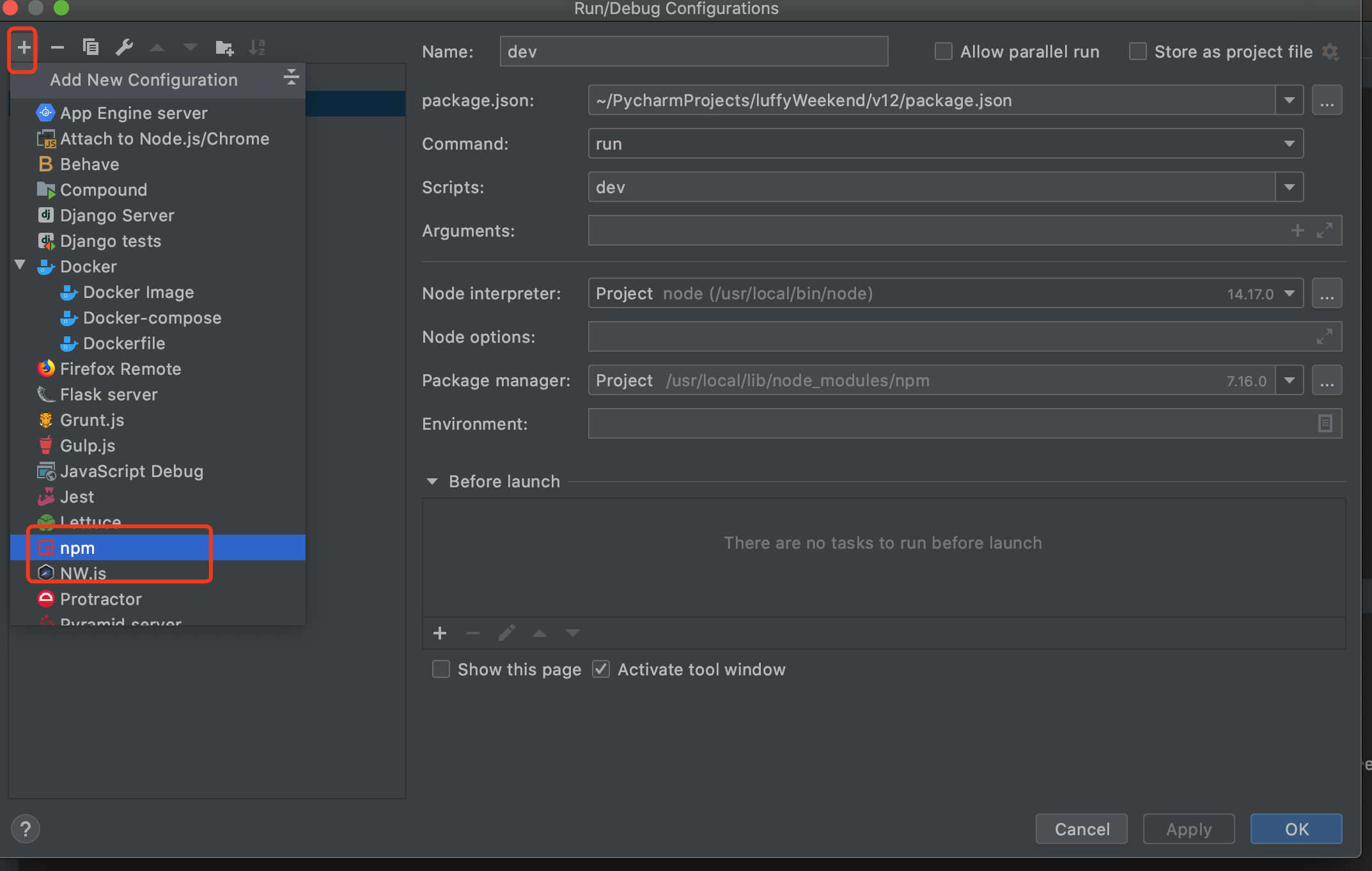Open the Environment variables editor icon
This screenshot has width=1372, height=871.
pyautogui.click(x=1325, y=423)
